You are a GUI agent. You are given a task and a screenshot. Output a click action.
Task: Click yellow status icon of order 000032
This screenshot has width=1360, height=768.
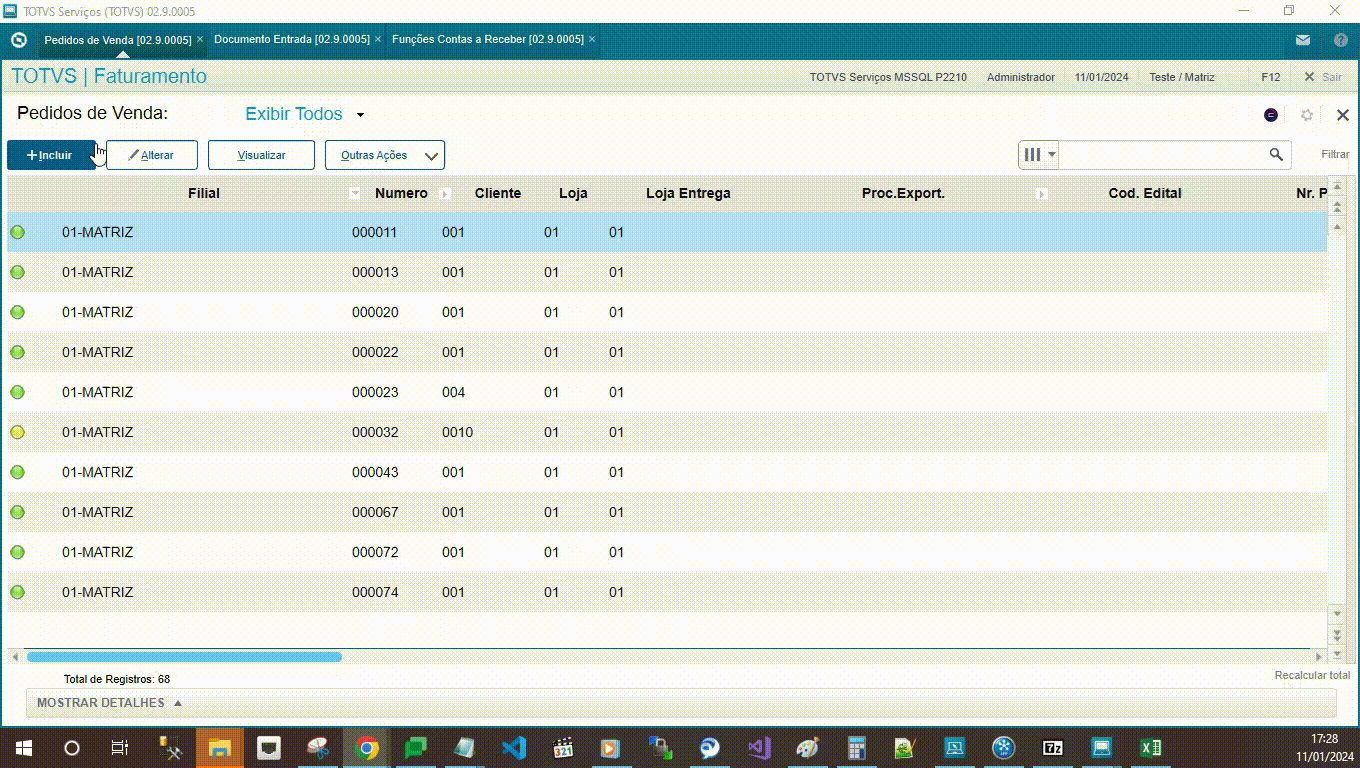tap(17, 432)
